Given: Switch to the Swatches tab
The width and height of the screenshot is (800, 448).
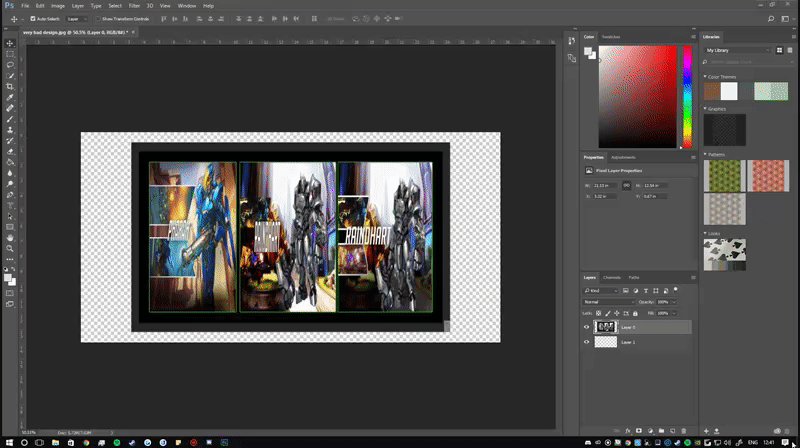Looking at the screenshot, I should (x=610, y=37).
